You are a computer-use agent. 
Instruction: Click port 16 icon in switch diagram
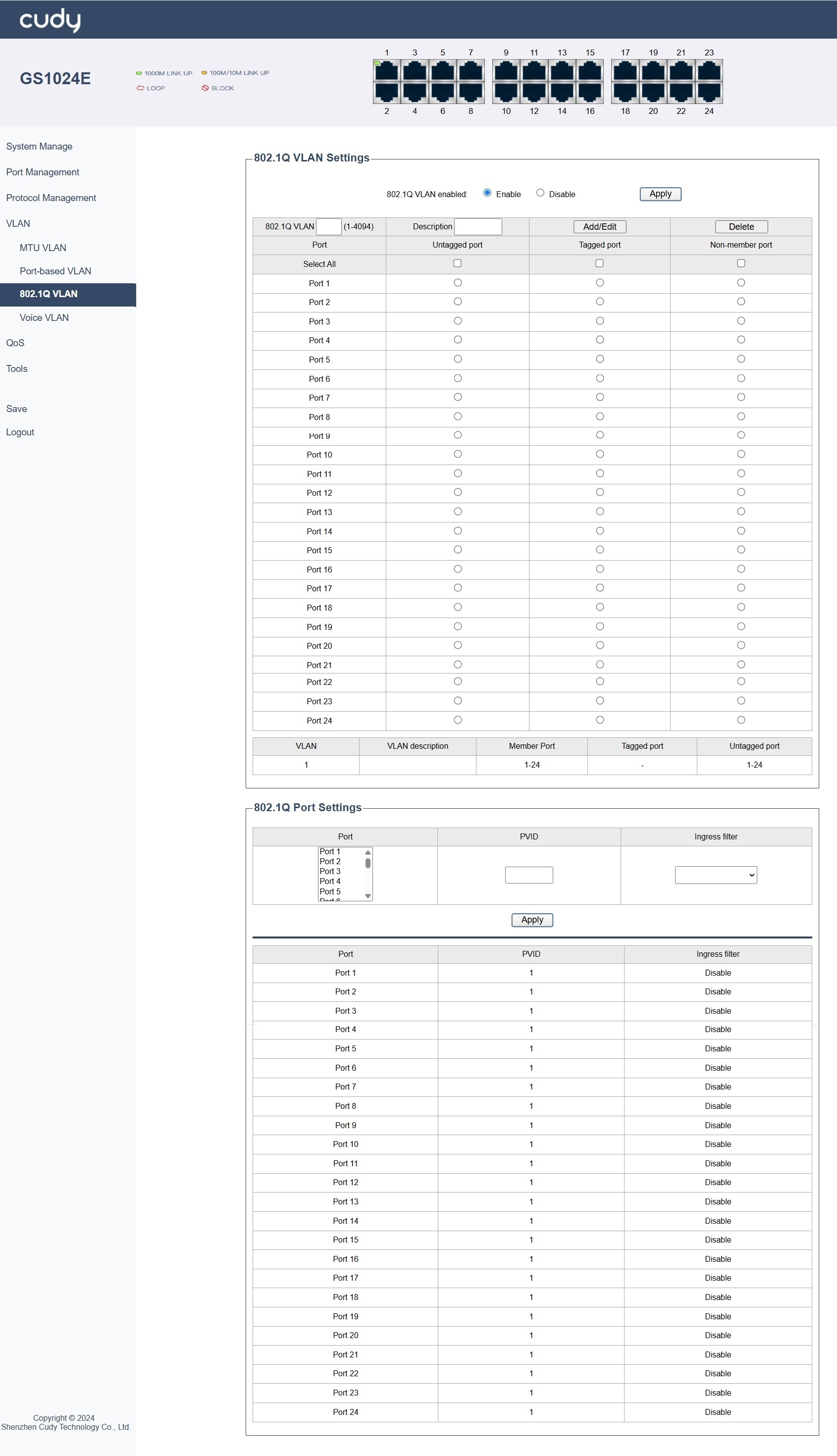(x=590, y=92)
